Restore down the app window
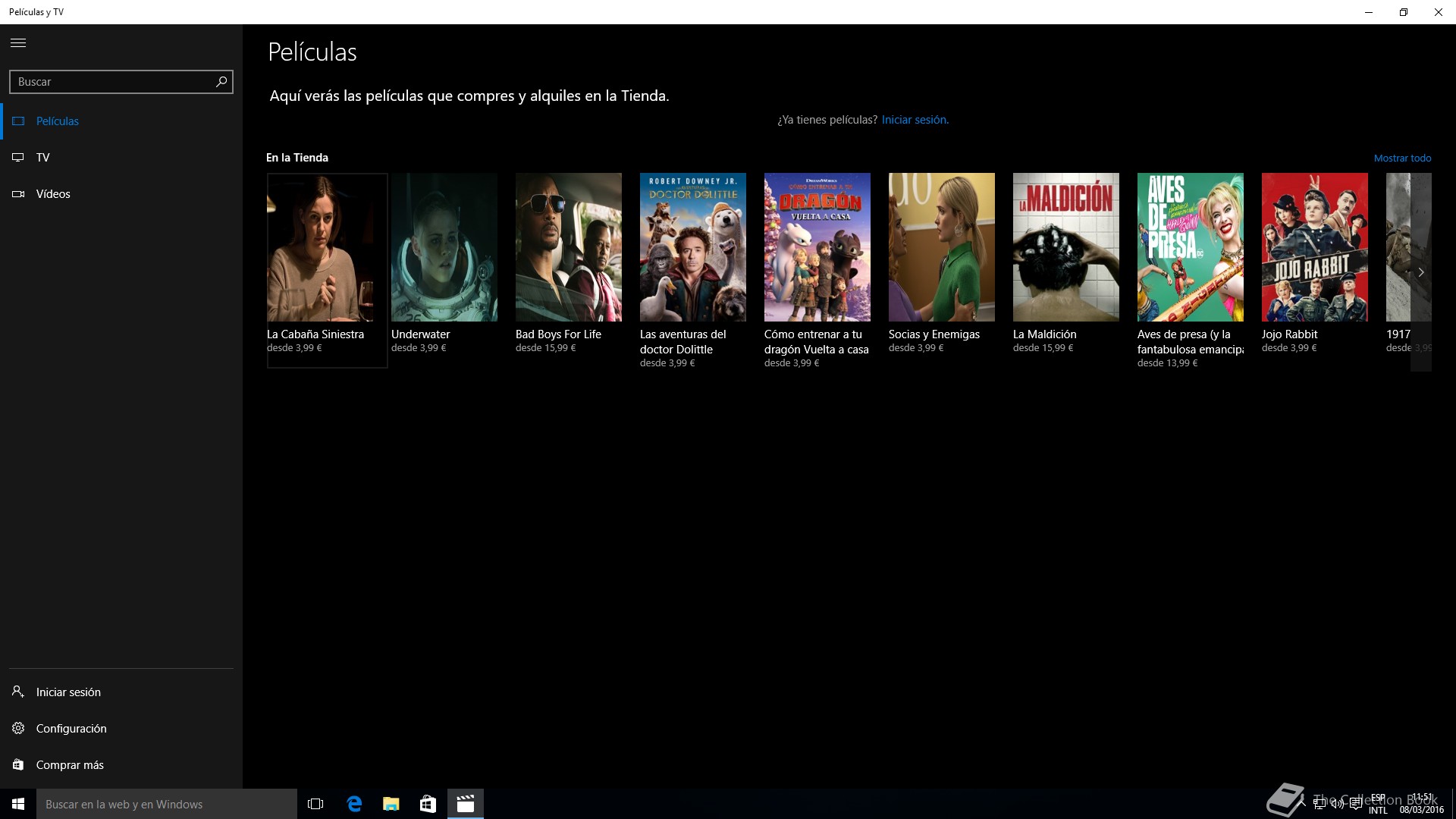Screen dimensions: 1456x819 [x=1404, y=12]
